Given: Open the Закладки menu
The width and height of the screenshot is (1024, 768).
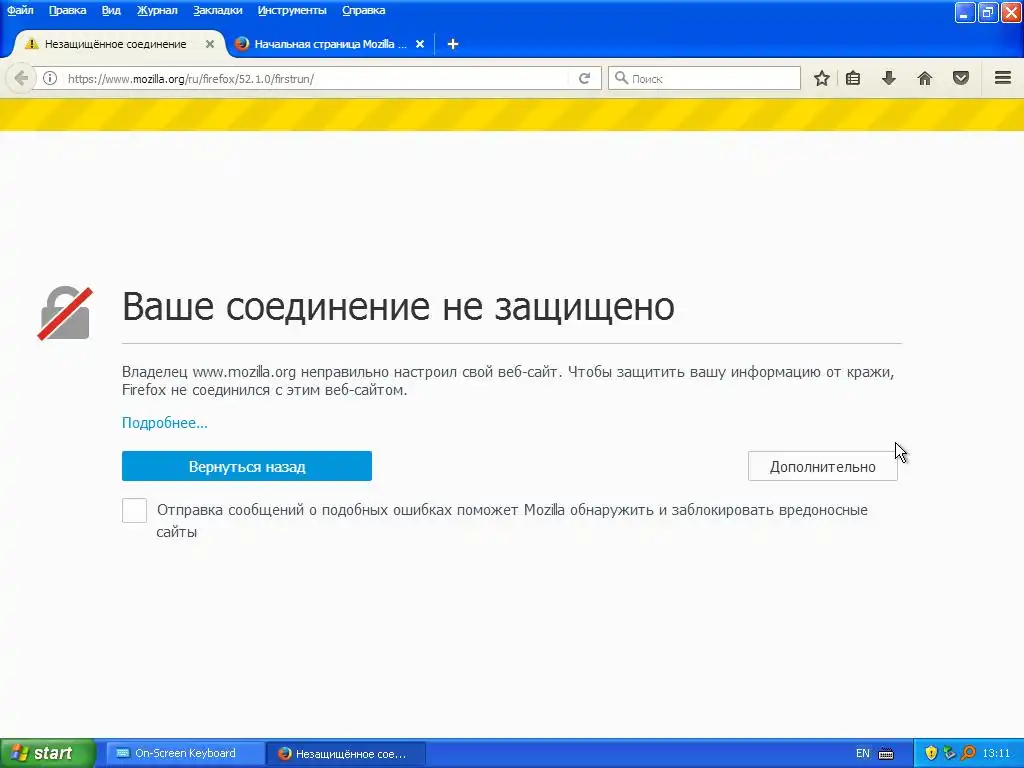Looking at the screenshot, I should [217, 10].
